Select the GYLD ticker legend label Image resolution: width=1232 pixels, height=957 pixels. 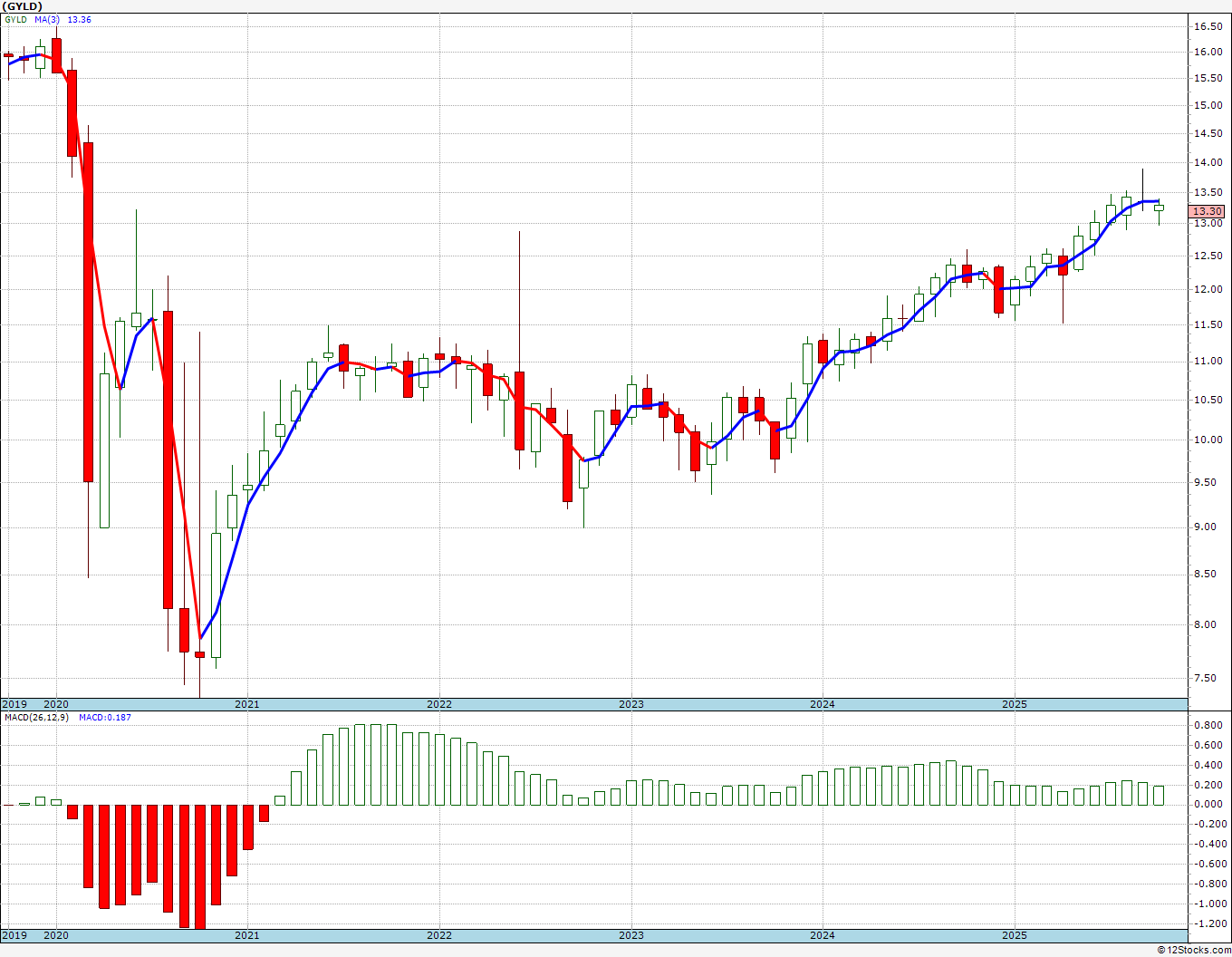(16, 19)
